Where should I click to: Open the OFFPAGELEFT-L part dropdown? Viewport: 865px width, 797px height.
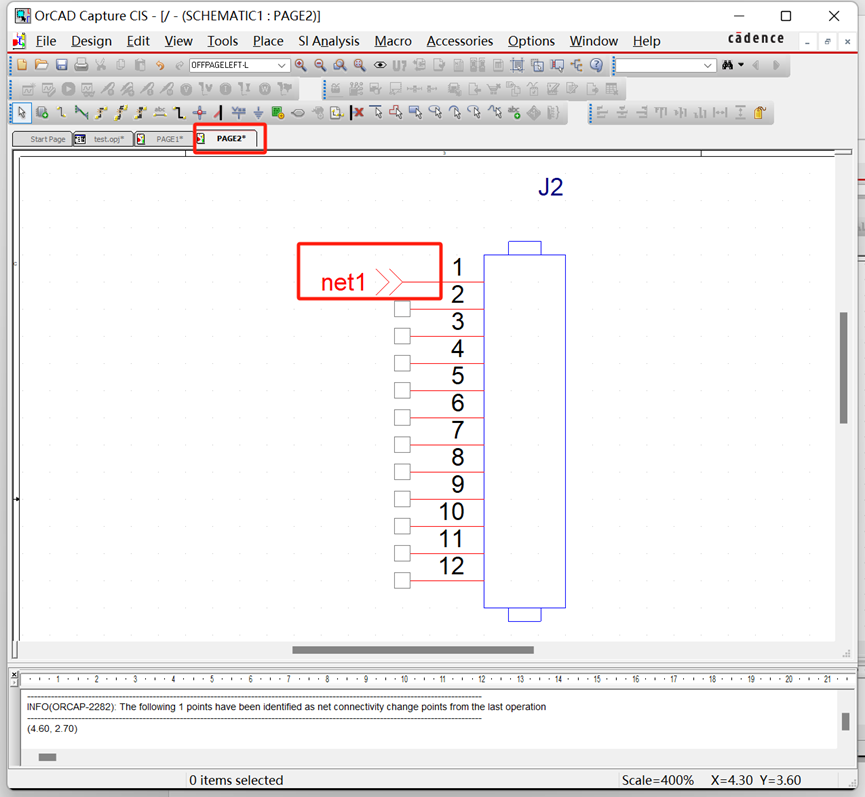[x=281, y=64]
